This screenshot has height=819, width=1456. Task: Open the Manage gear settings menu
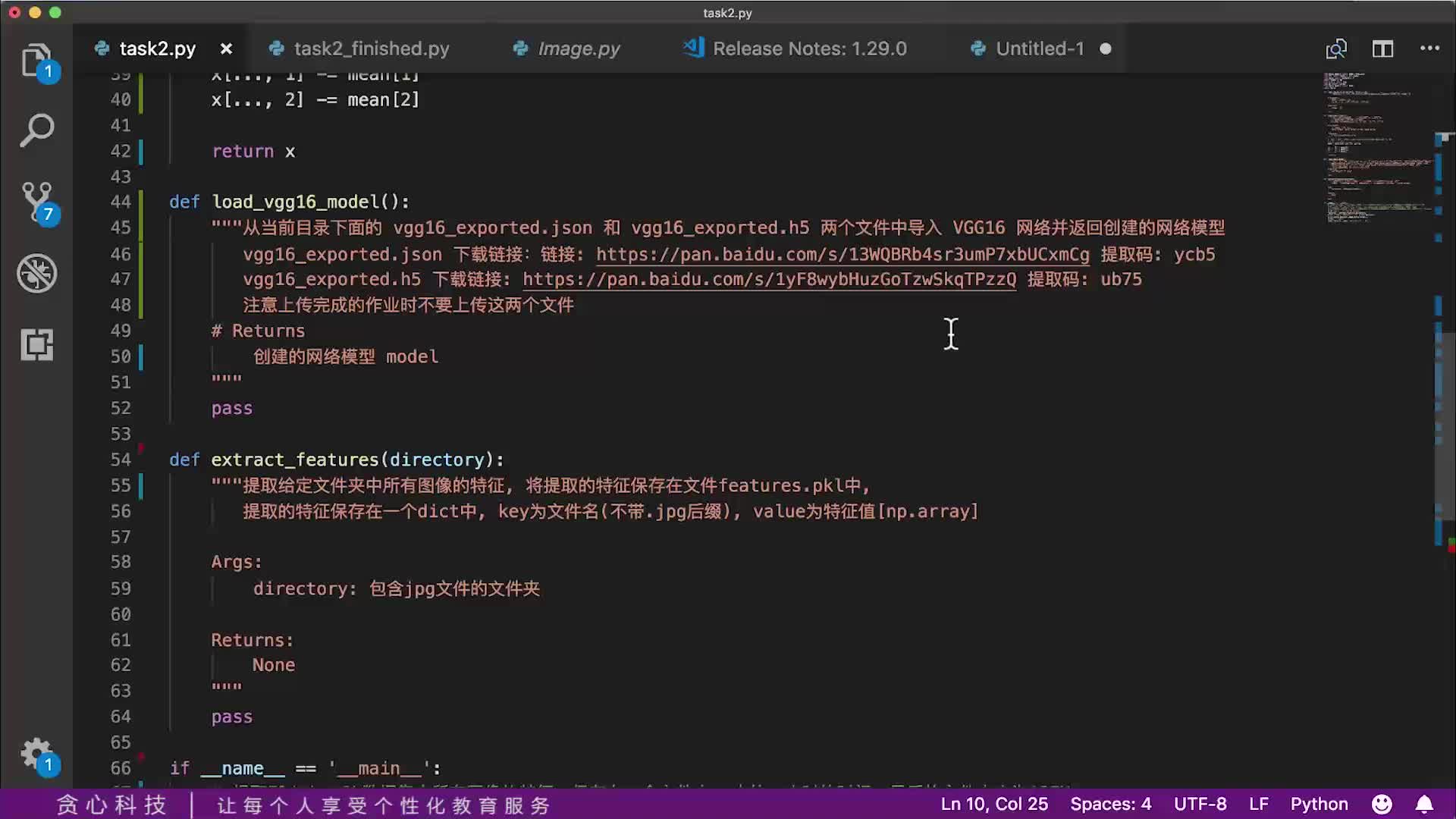click(x=36, y=755)
